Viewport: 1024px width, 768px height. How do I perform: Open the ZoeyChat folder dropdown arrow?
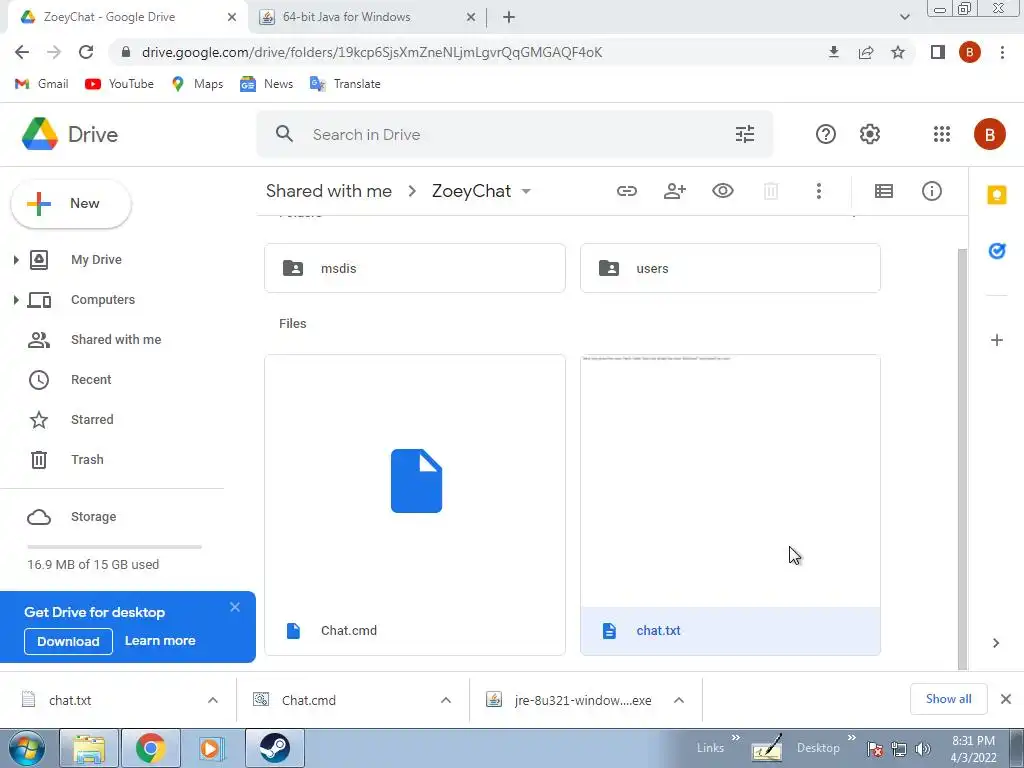526,191
